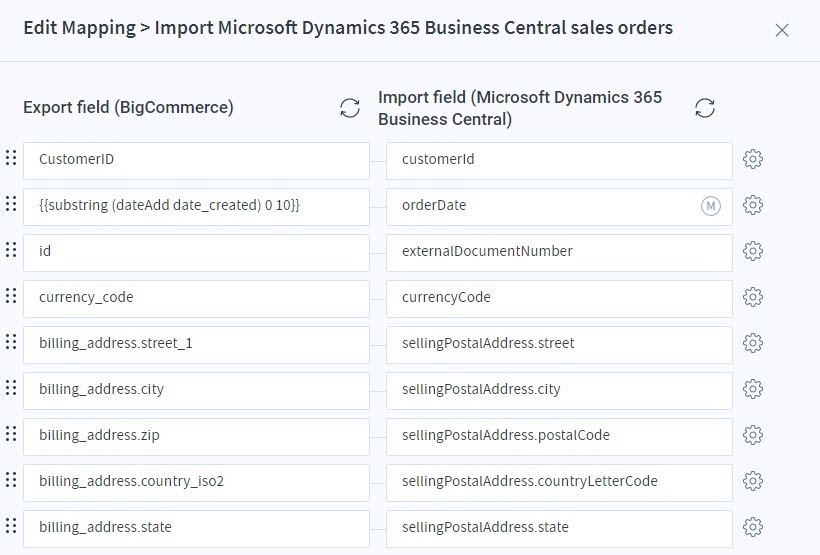820x555 pixels.
Task: Grab drag handle of currency_code row
Action: point(11,296)
